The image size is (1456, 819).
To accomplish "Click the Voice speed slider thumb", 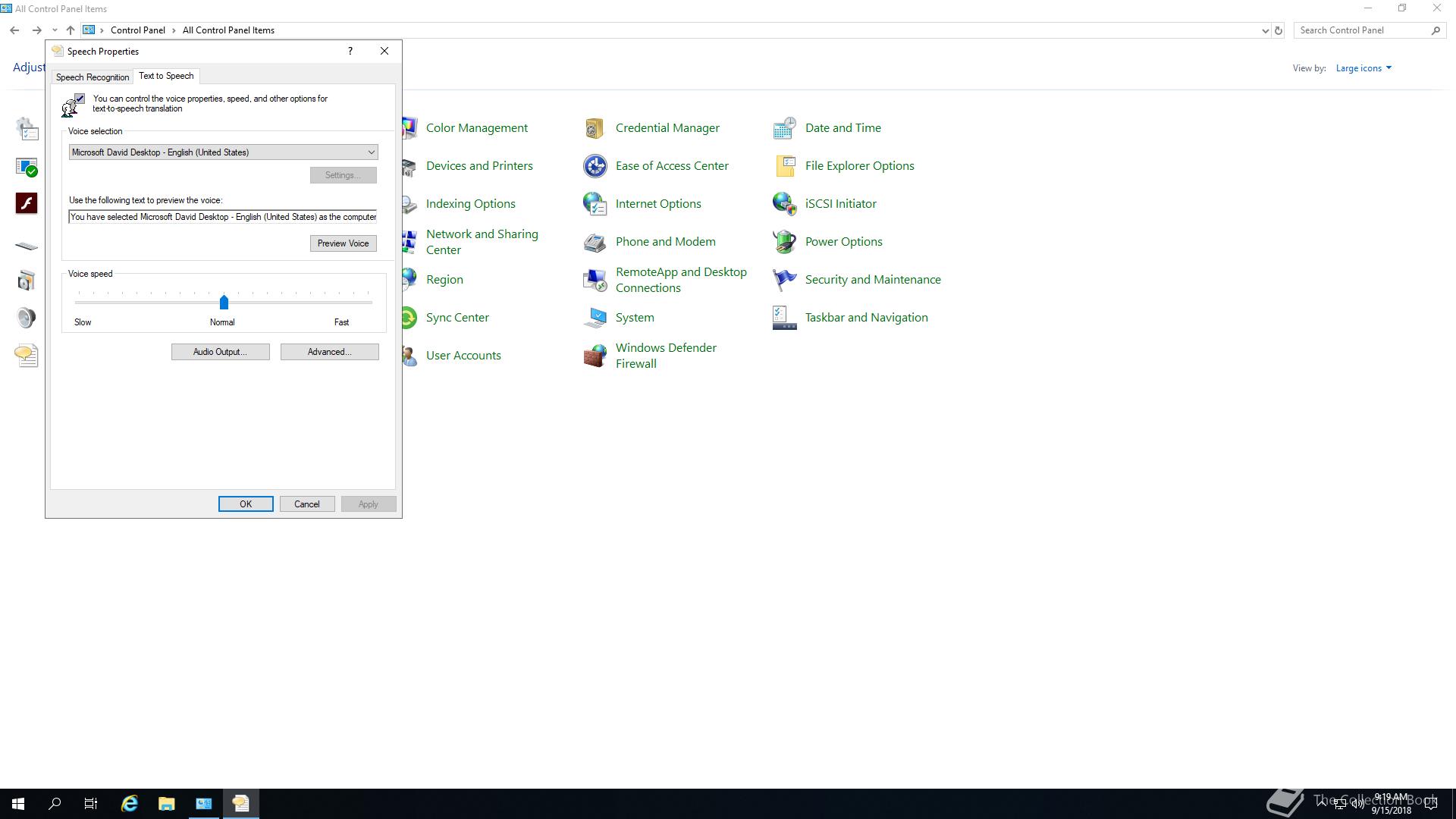I will 224,303.
